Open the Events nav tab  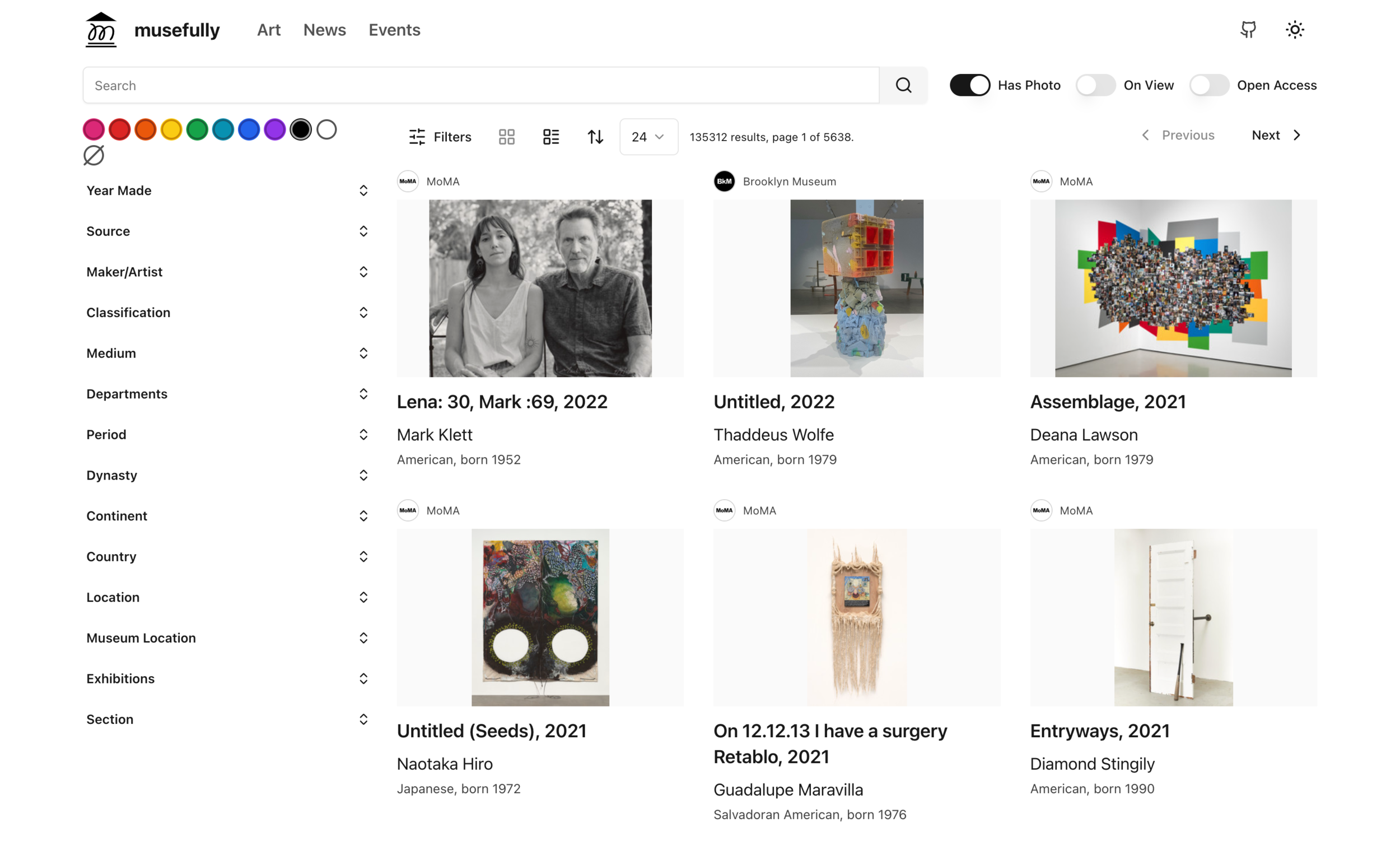coord(394,30)
